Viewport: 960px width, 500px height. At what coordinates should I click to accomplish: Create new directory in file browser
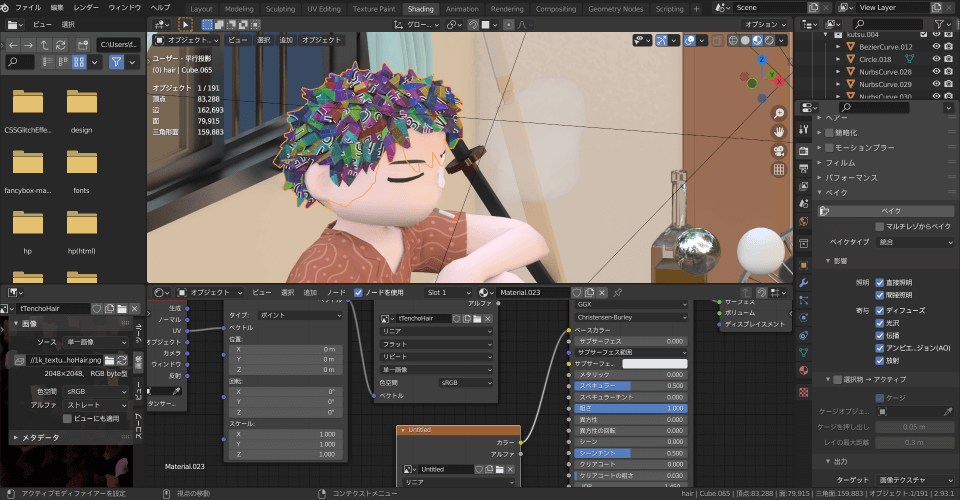point(83,45)
